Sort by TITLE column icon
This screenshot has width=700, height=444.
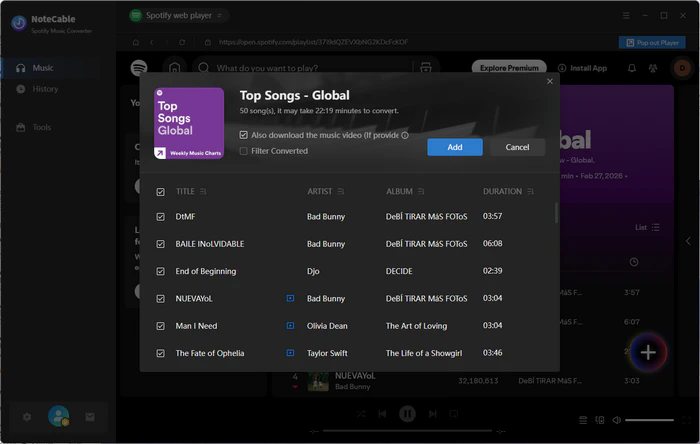(x=203, y=191)
